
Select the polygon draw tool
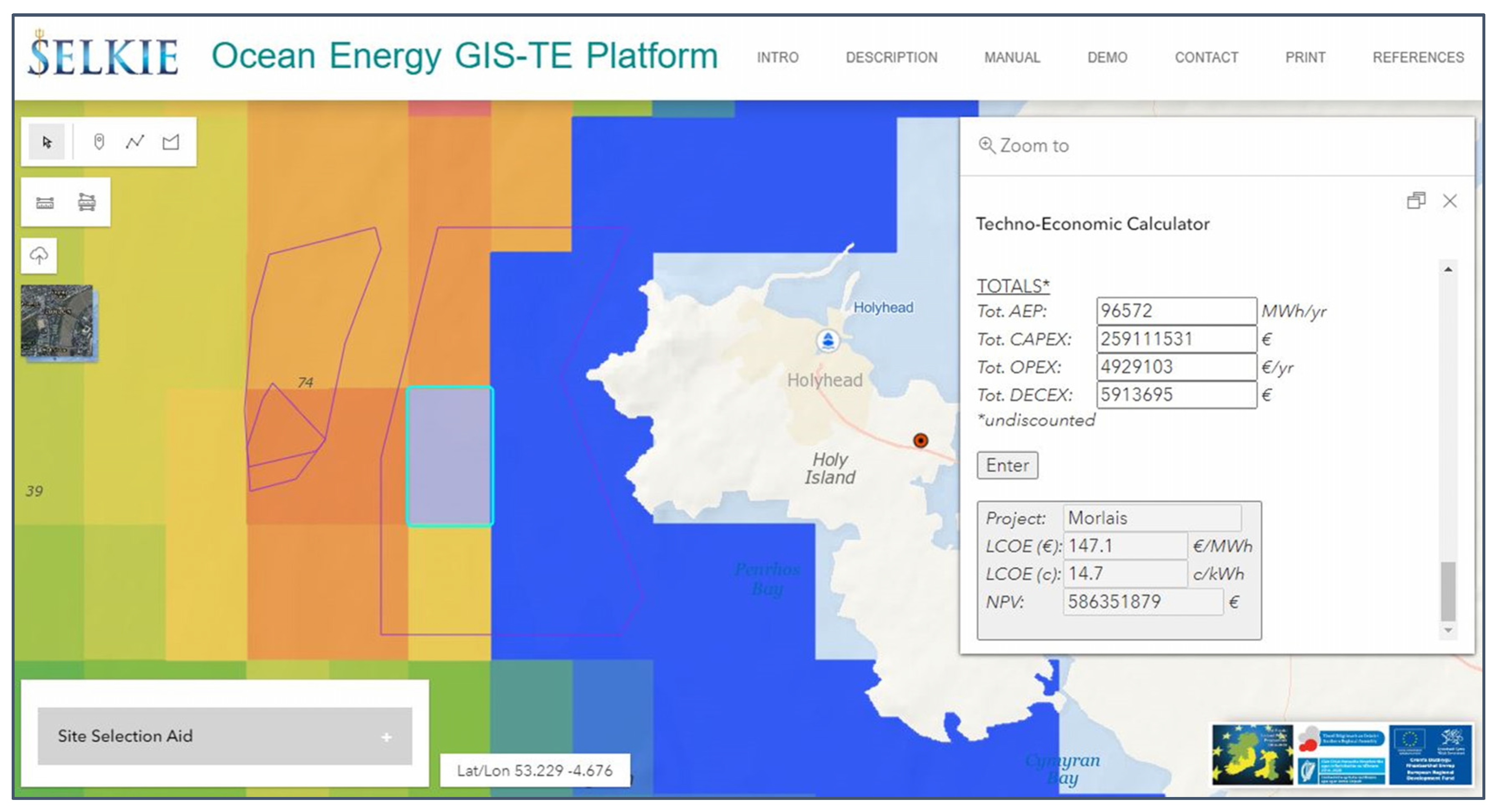click(171, 142)
